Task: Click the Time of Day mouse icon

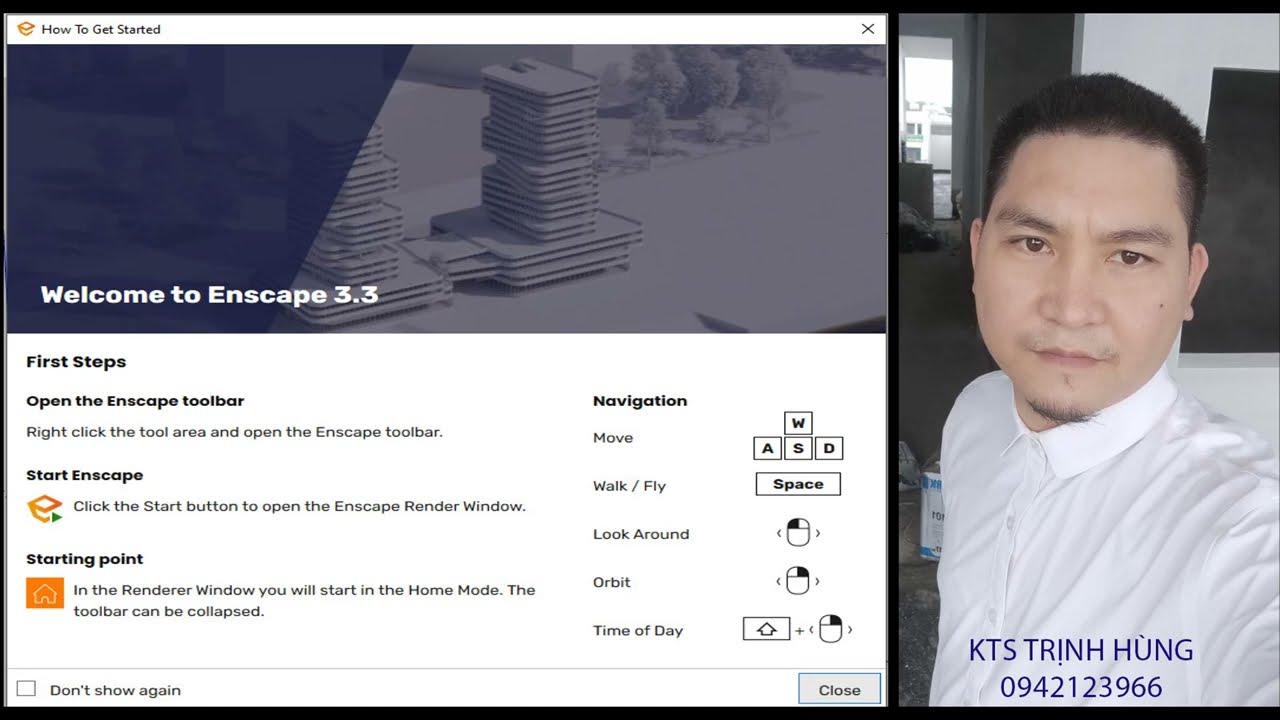Action: coord(830,629)
